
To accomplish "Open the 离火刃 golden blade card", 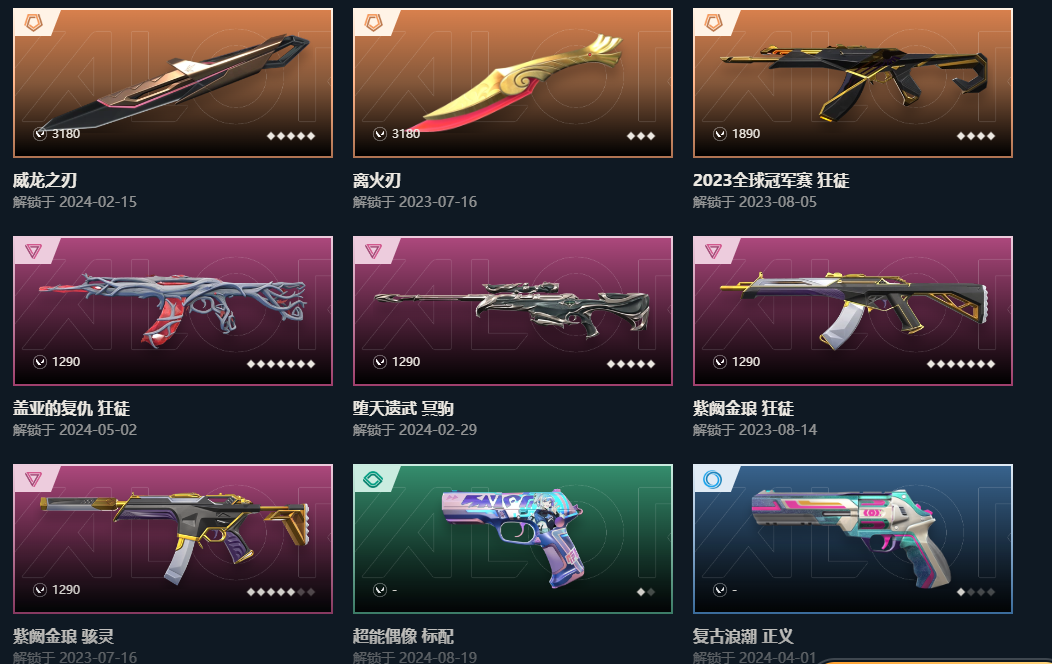I will click(513, 83).
